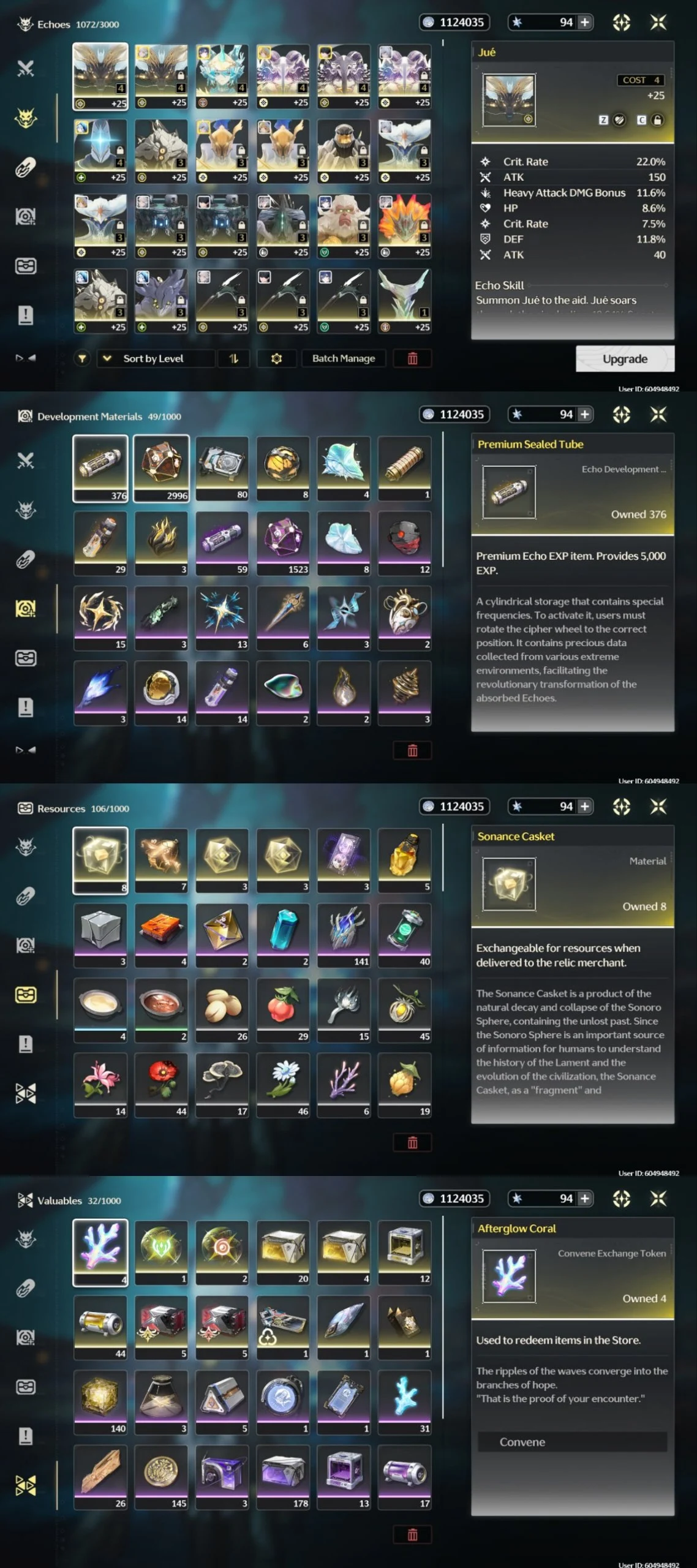Click the scrollbar beside the Development Materials grid
Viewport: 697px width, 1568px height.
pos(443,501)
